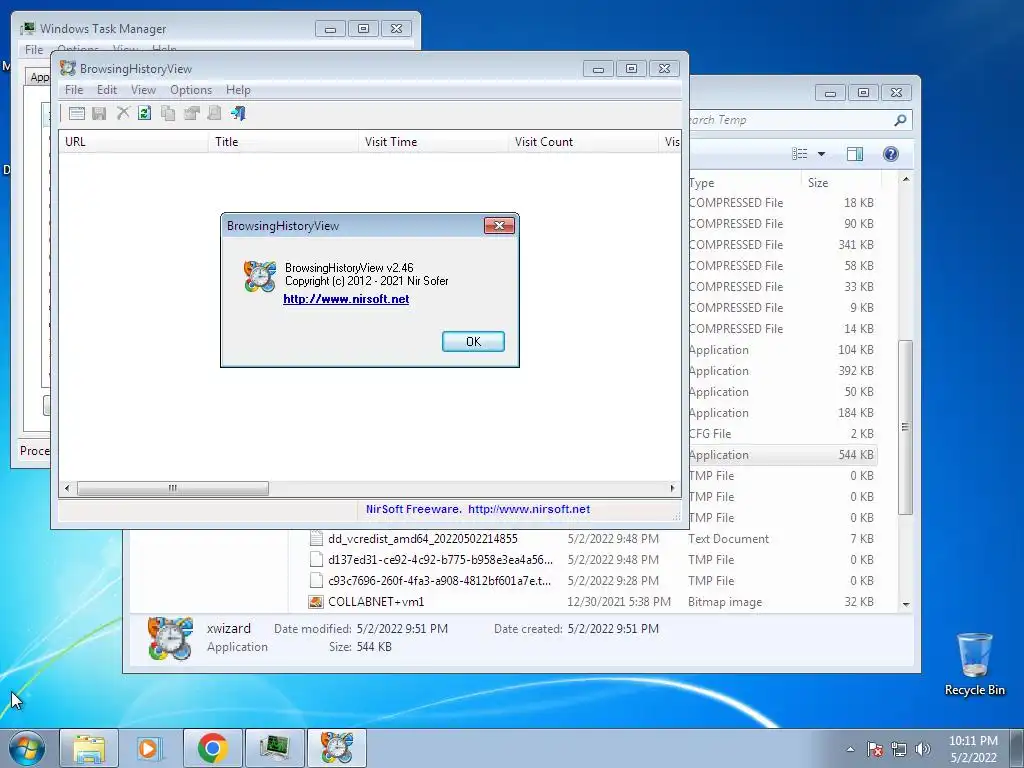
Task: Click the Action Center flag tray icon
Action: (874, 749)
